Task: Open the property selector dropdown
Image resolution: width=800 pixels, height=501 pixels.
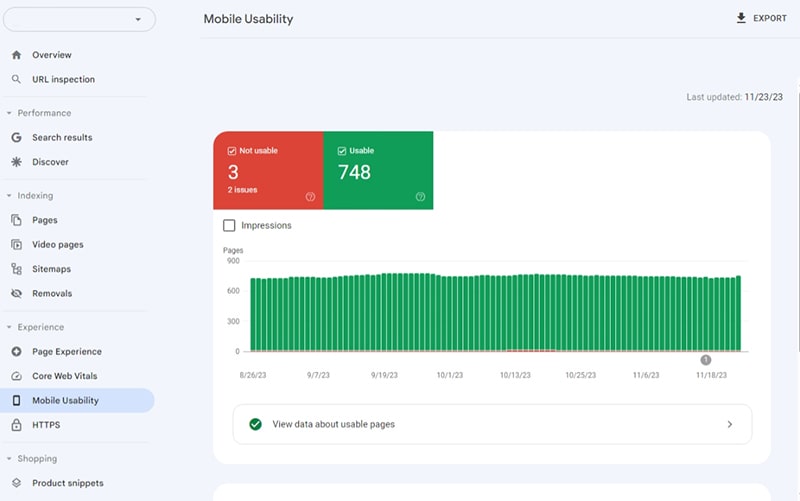Action: (x=79, y=19)
